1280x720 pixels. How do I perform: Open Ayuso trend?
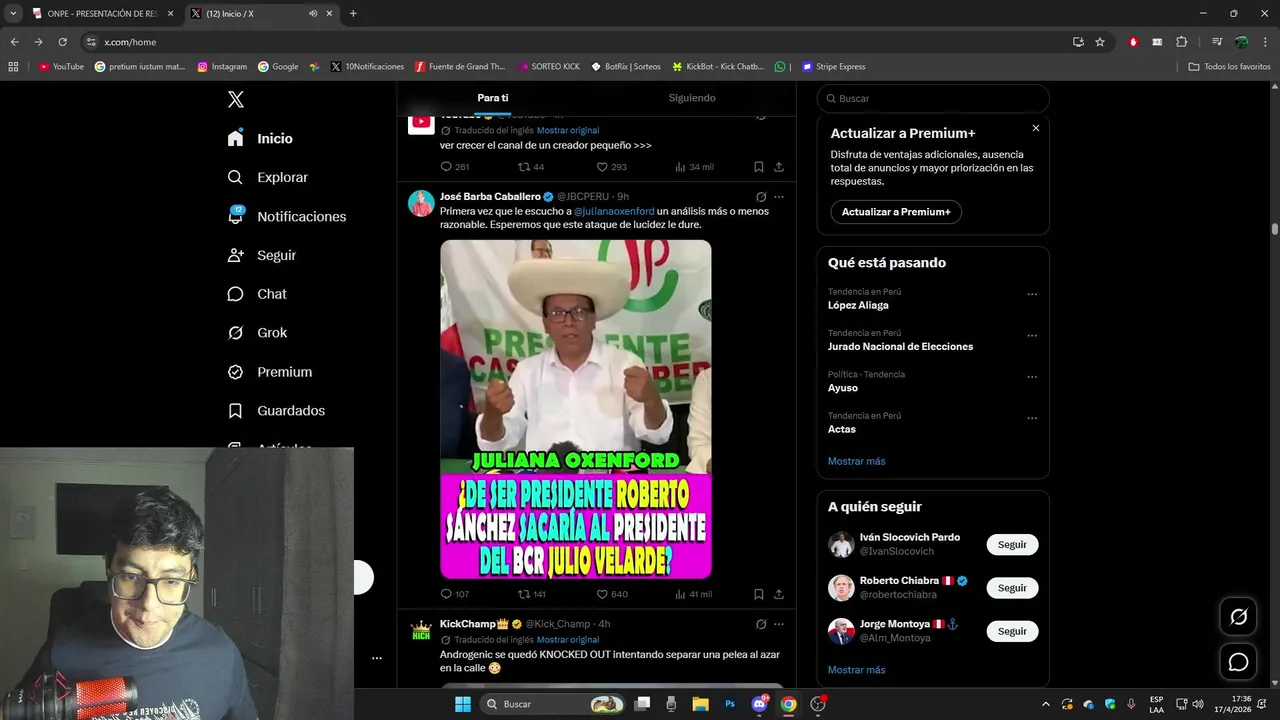843,388
